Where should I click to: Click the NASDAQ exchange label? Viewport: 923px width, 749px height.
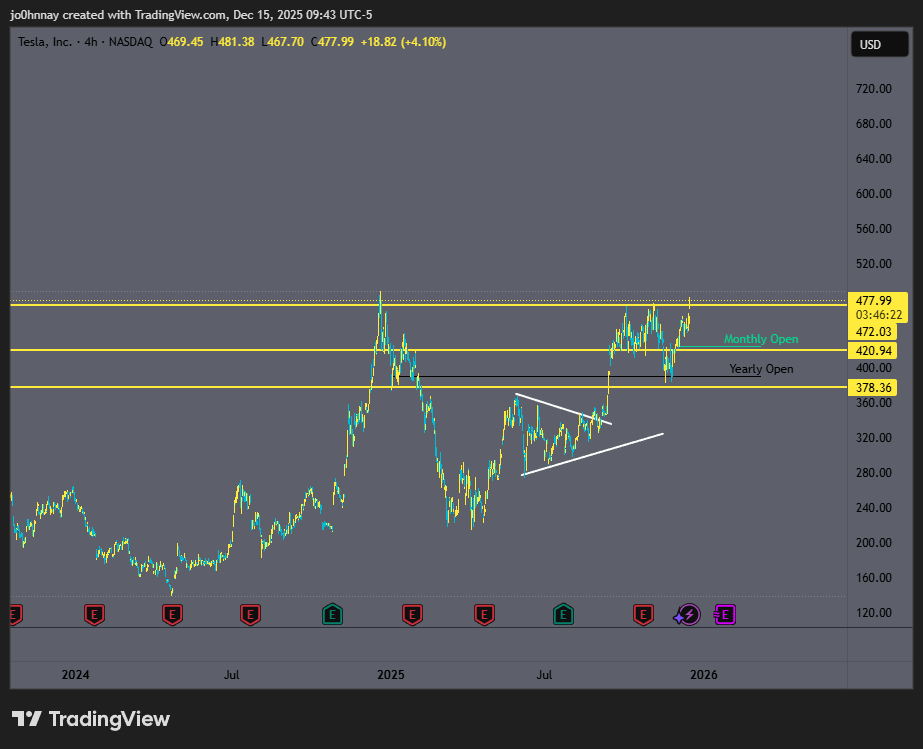point(130,42)
